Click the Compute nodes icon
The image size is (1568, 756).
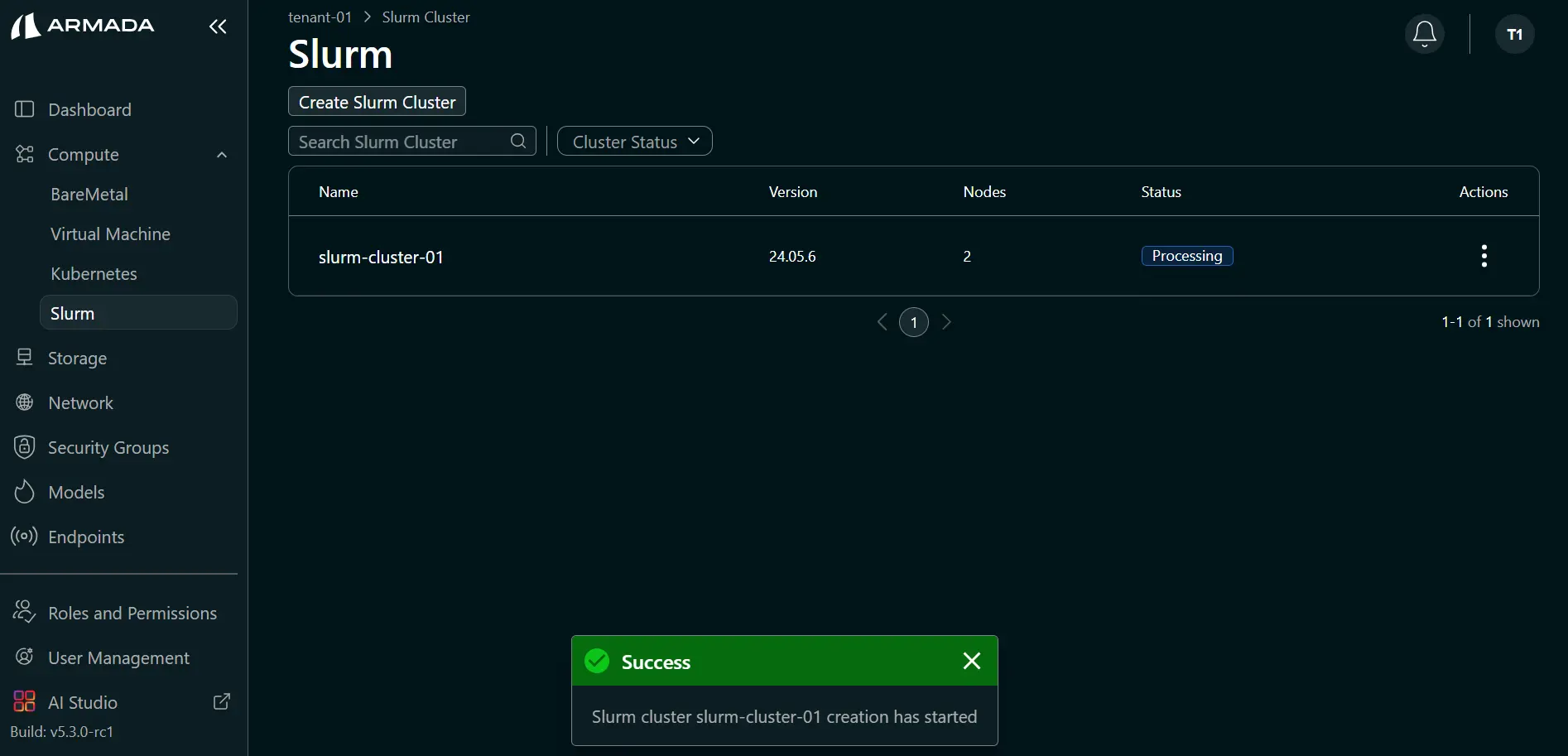(x=25, y=154)
